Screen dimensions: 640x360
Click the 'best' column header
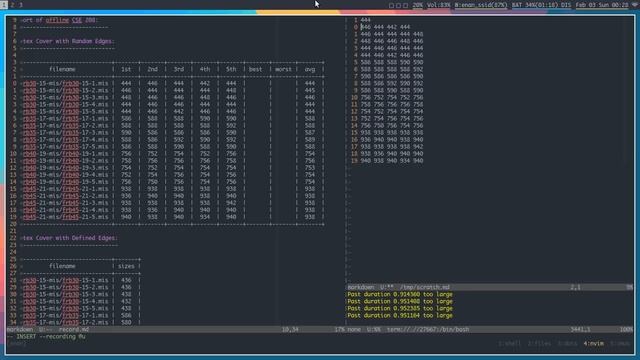256,69
